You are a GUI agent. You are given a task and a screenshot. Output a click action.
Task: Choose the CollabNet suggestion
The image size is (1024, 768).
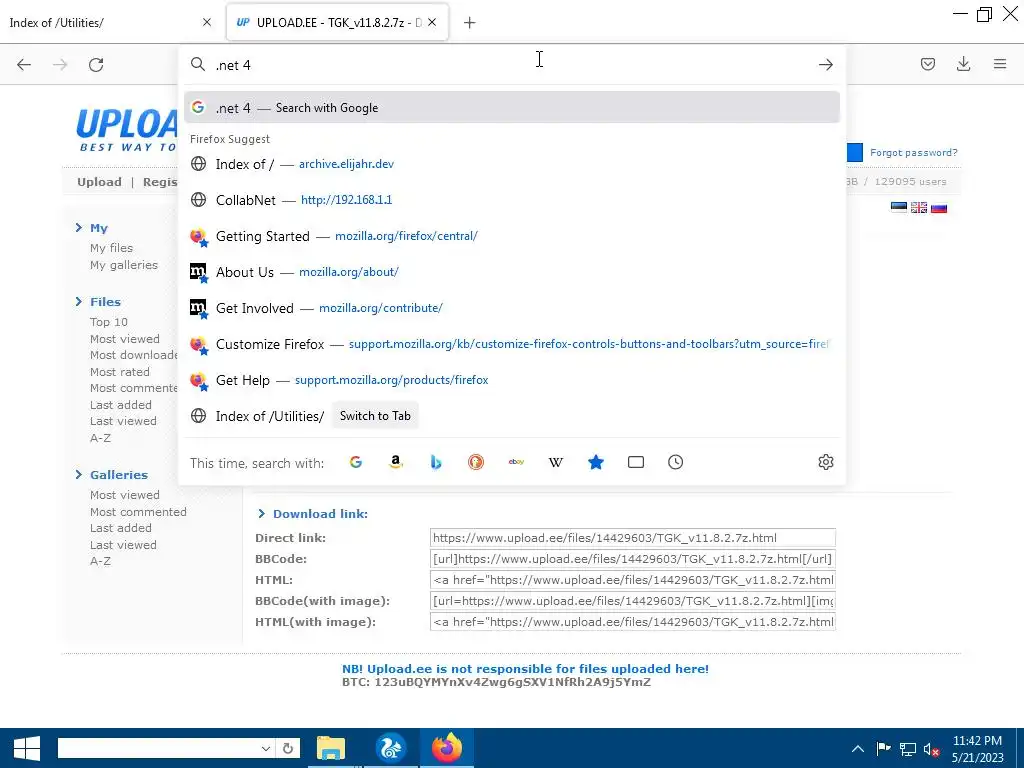point(511,200)
